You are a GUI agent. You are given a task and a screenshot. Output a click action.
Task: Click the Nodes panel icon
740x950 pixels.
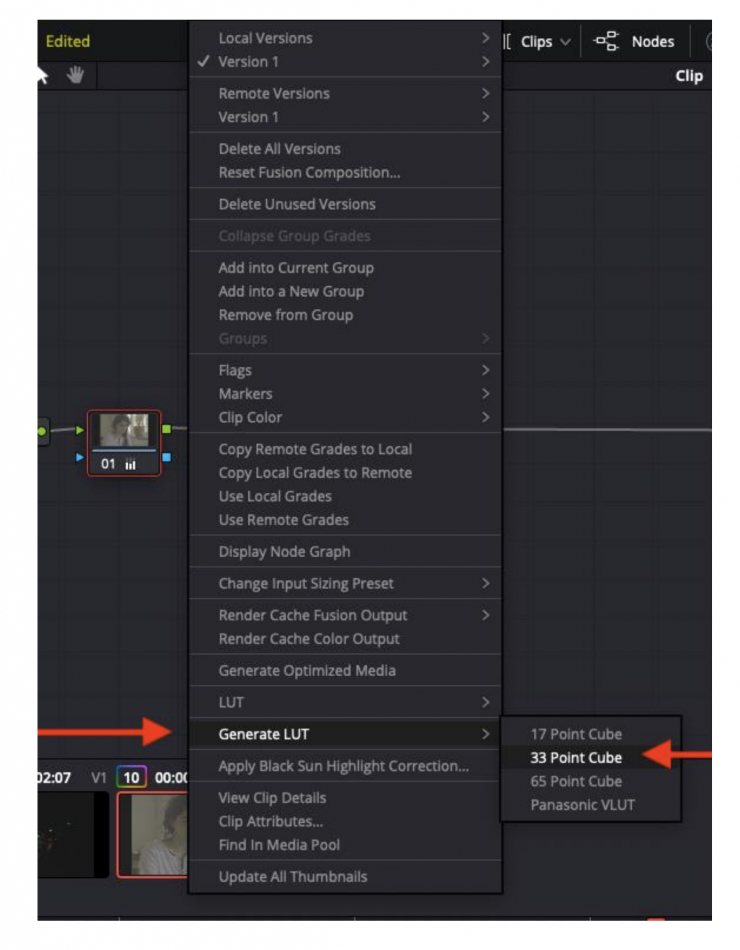605,42
